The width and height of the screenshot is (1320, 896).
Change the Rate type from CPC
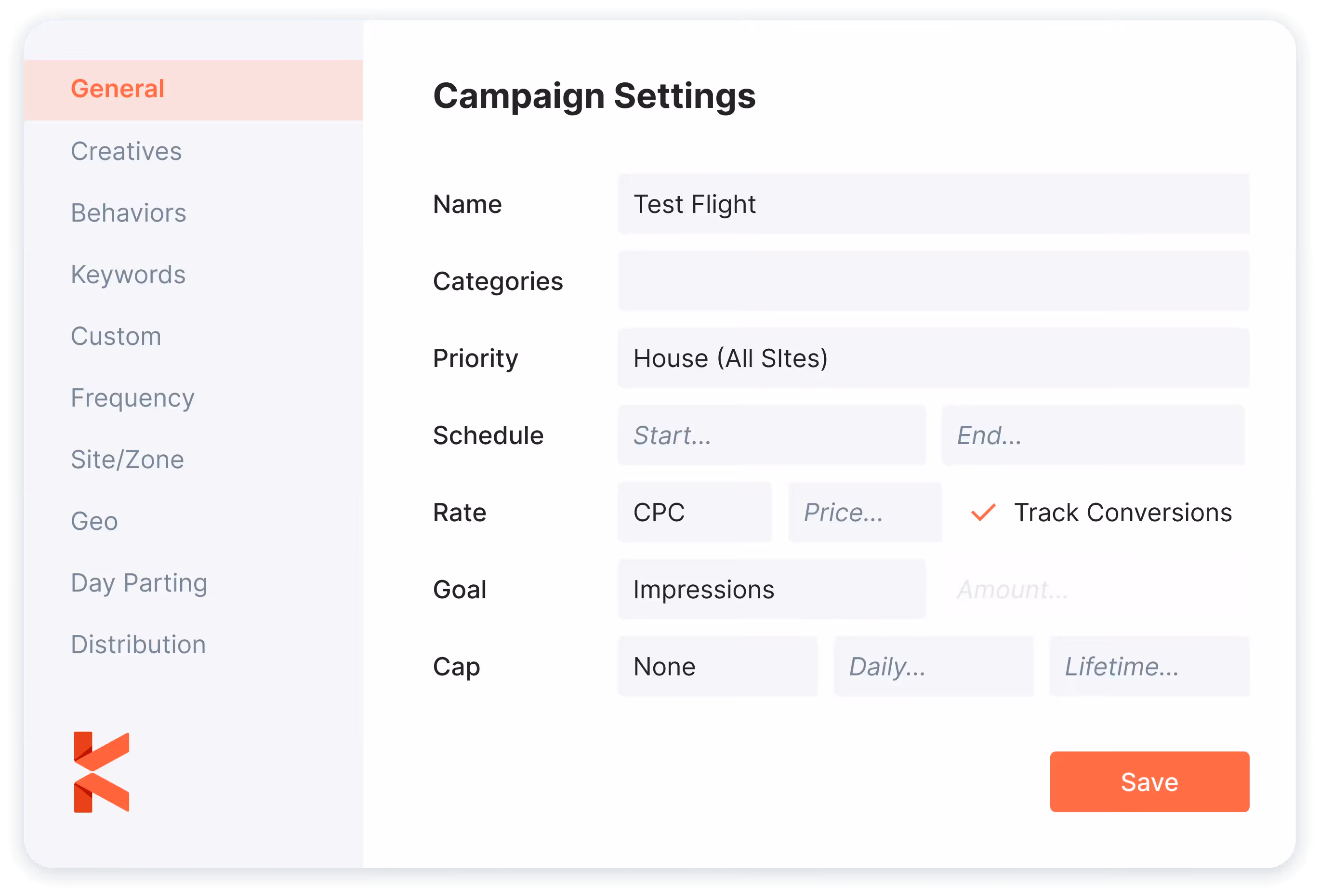point(695,512)
